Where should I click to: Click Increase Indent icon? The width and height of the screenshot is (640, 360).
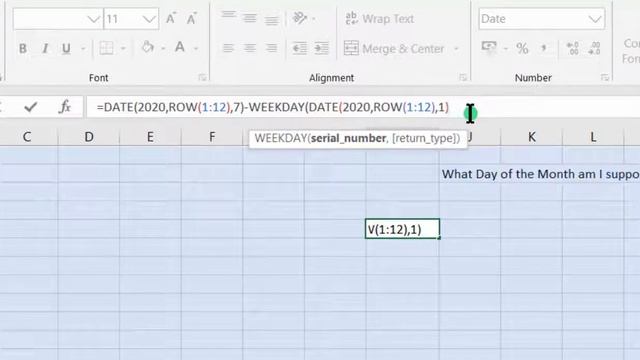tap(321, 48)
